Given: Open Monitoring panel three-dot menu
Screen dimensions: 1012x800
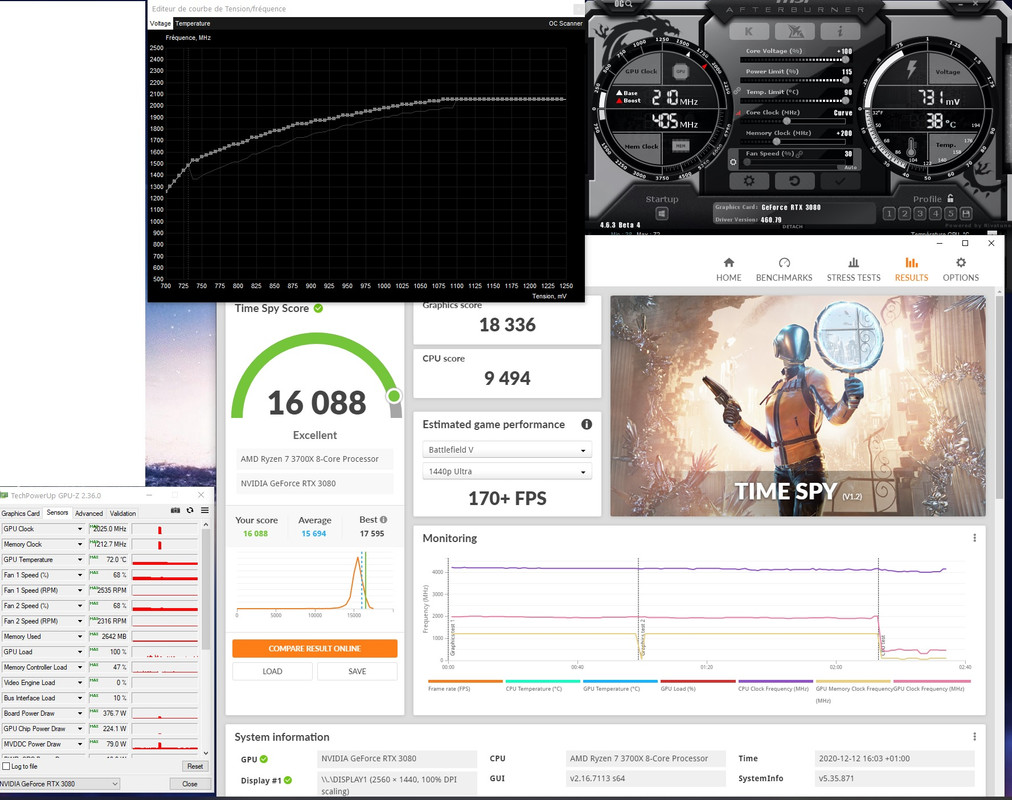Looking at the screenshot, I should pos(975,538).
